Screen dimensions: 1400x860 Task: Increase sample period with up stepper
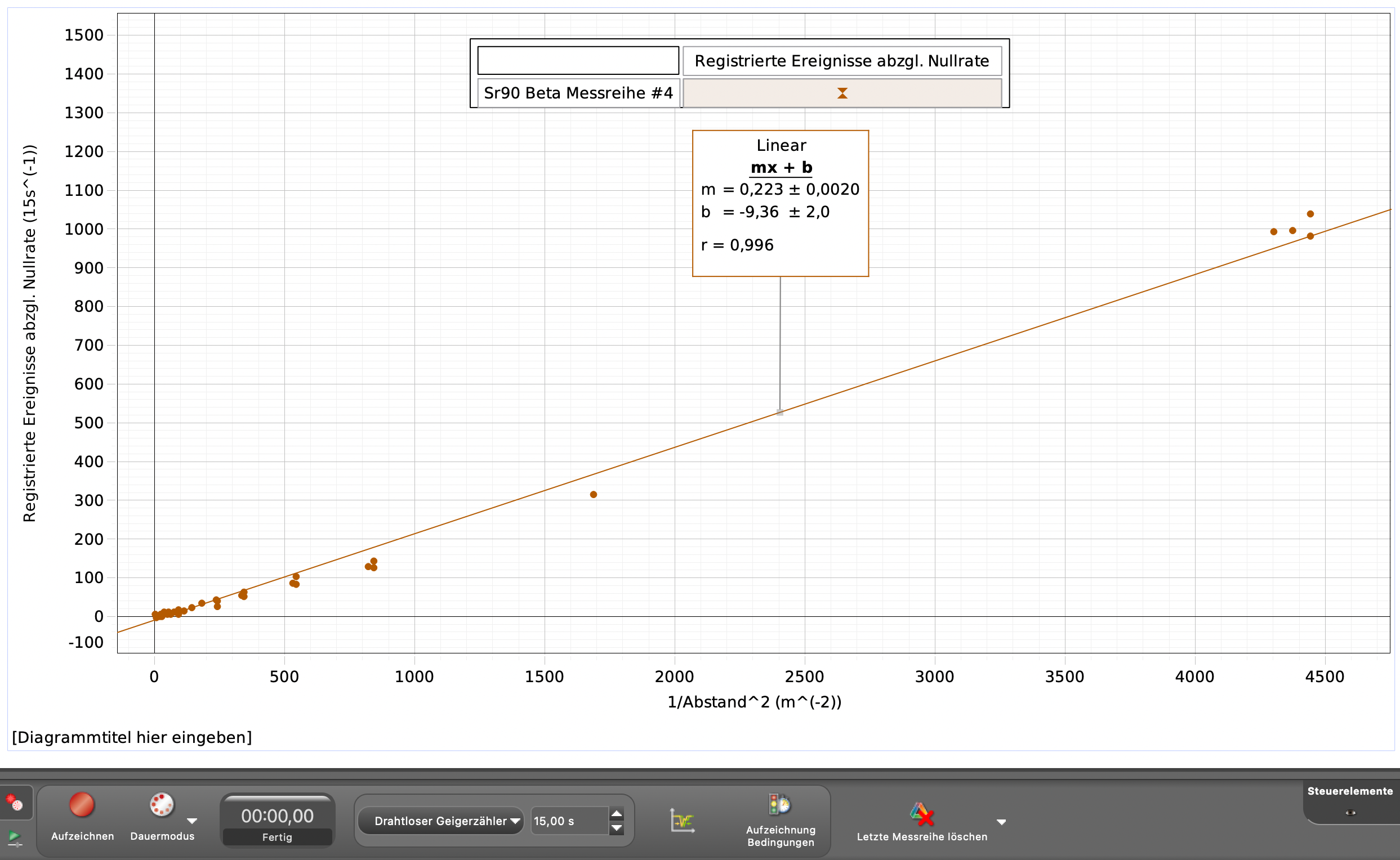616,814
